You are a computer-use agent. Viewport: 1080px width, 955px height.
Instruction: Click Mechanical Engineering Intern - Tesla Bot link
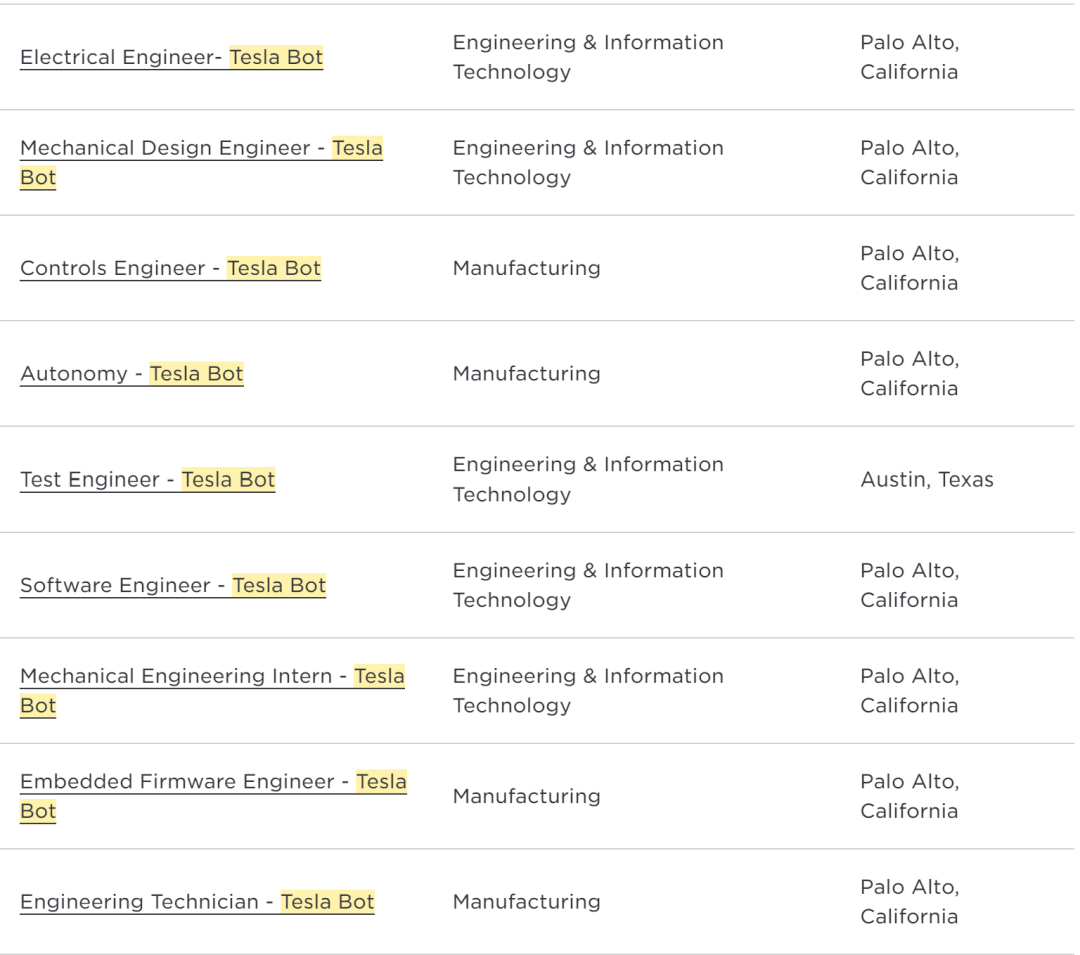212,691
